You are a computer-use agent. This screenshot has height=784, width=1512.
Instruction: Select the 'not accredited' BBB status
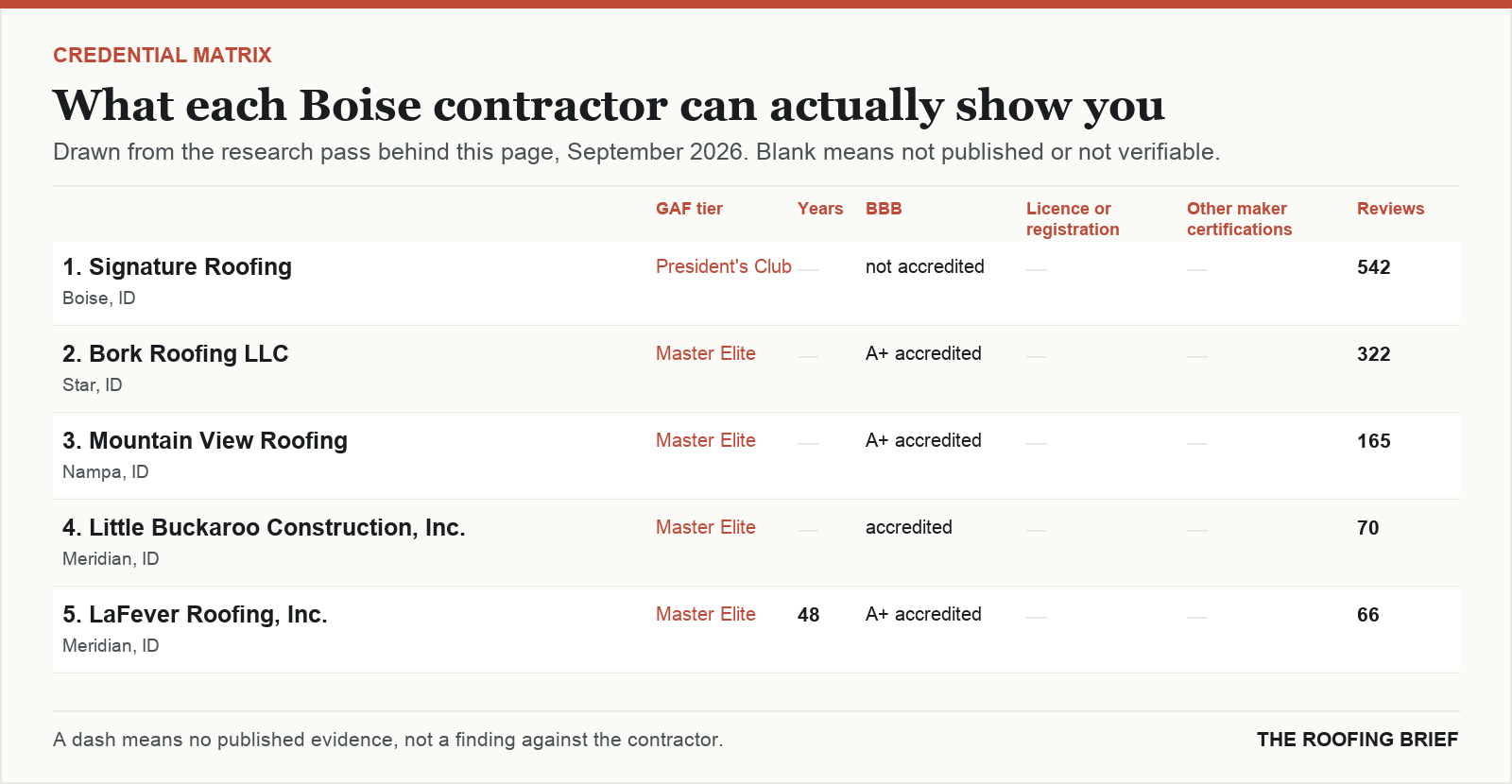tap(925, 267)
